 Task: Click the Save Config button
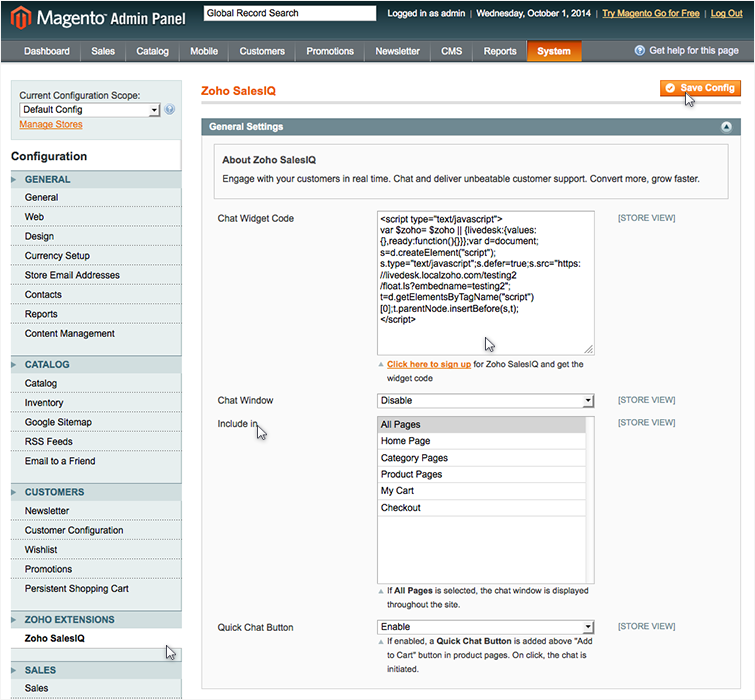pos(700,88)
